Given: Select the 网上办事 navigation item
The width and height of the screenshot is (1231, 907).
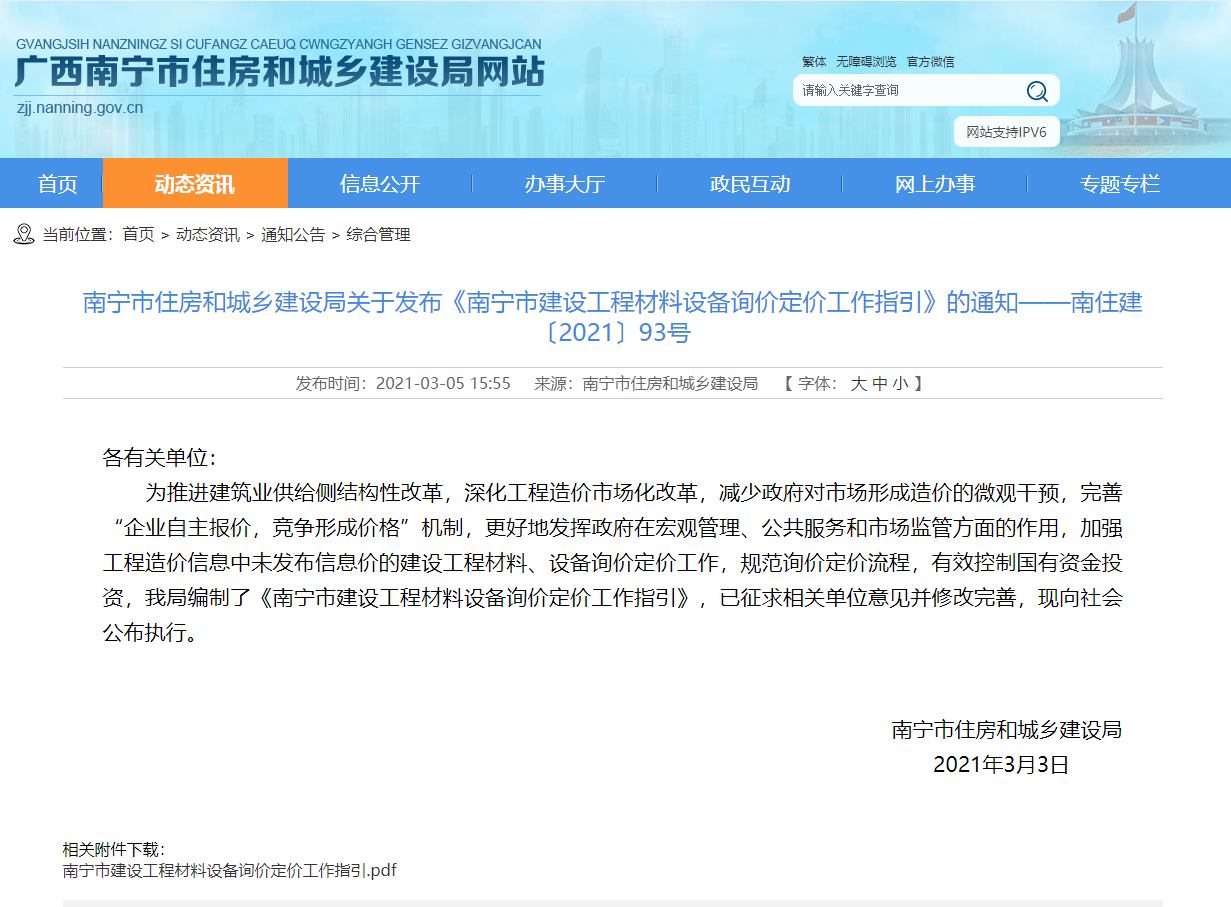Looking at the screenshot, I should (934, 184).
